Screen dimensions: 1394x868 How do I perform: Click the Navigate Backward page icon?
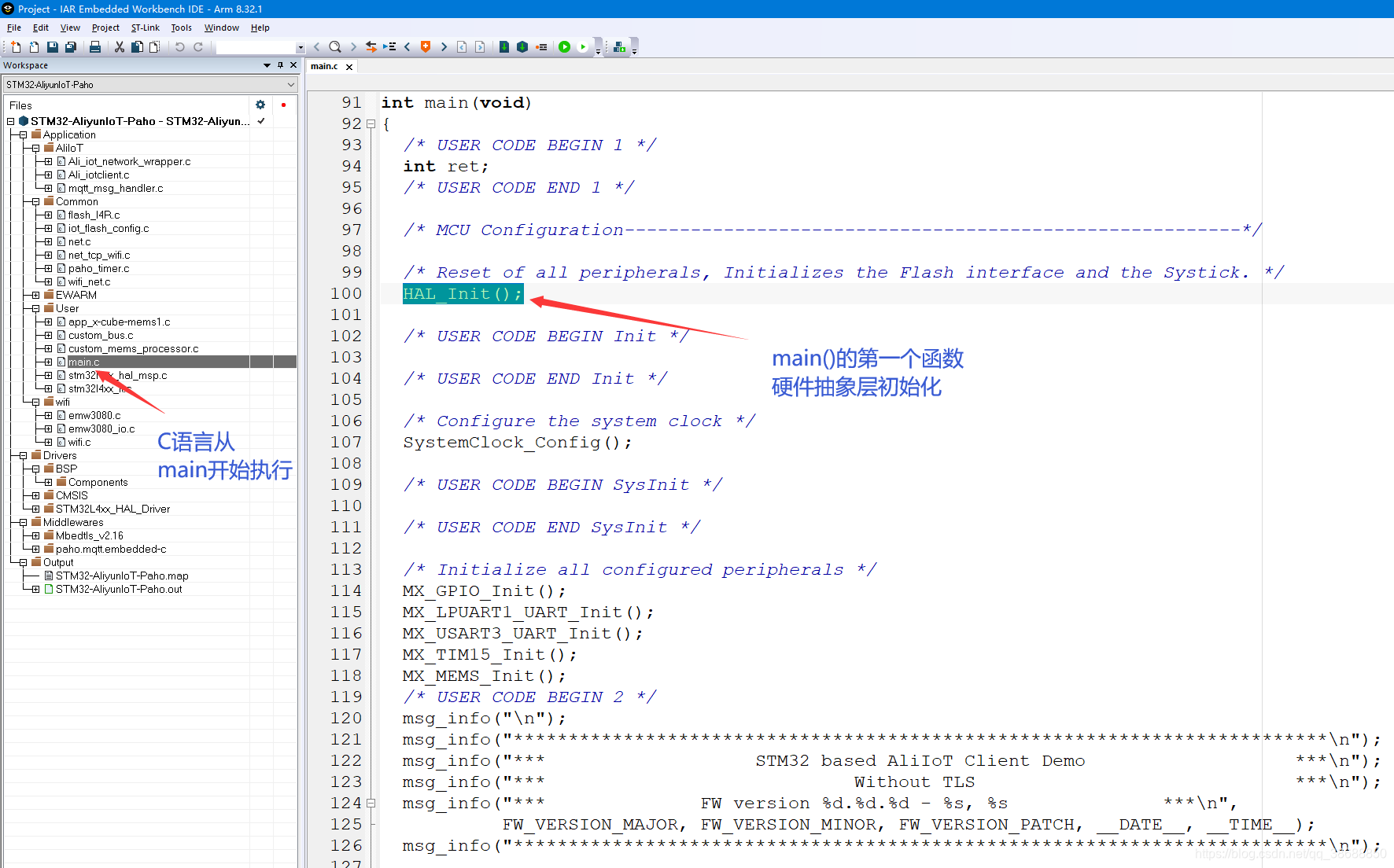462,47
